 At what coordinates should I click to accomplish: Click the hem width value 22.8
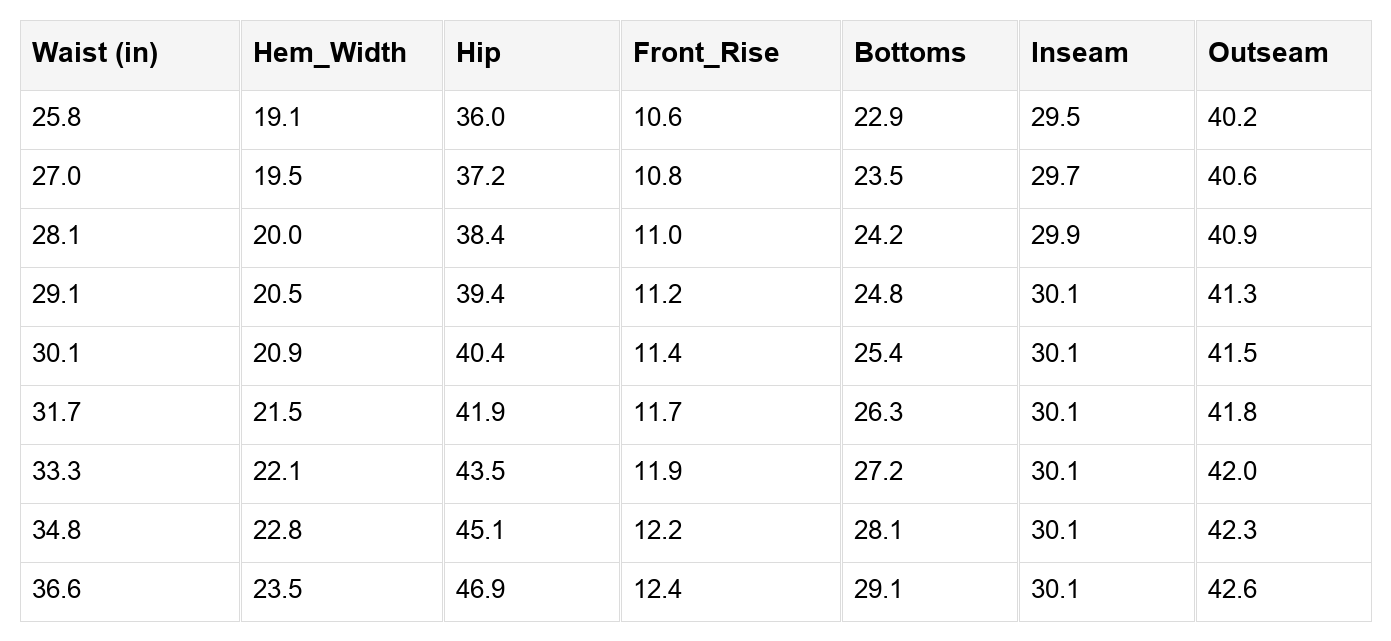point(278,531)
